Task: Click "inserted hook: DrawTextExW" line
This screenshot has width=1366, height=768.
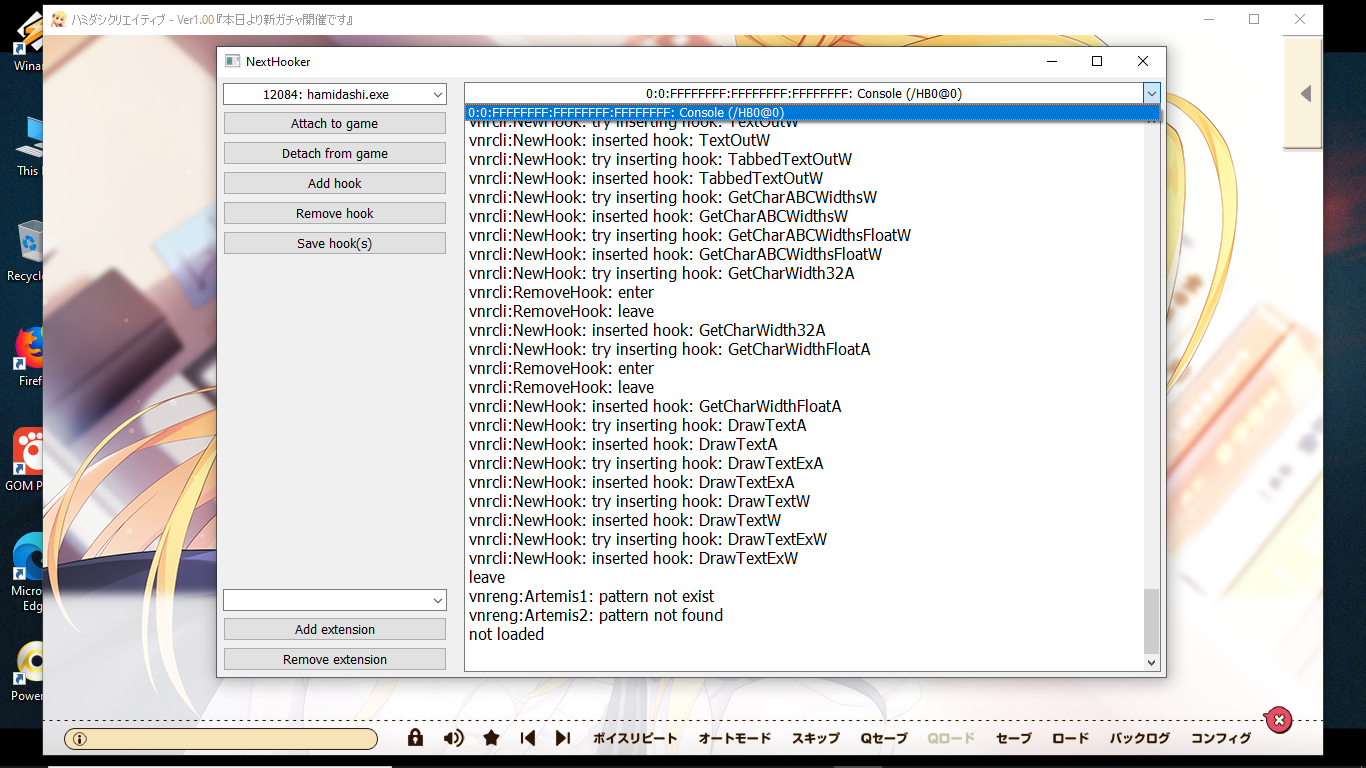Action: coord(634,559)
